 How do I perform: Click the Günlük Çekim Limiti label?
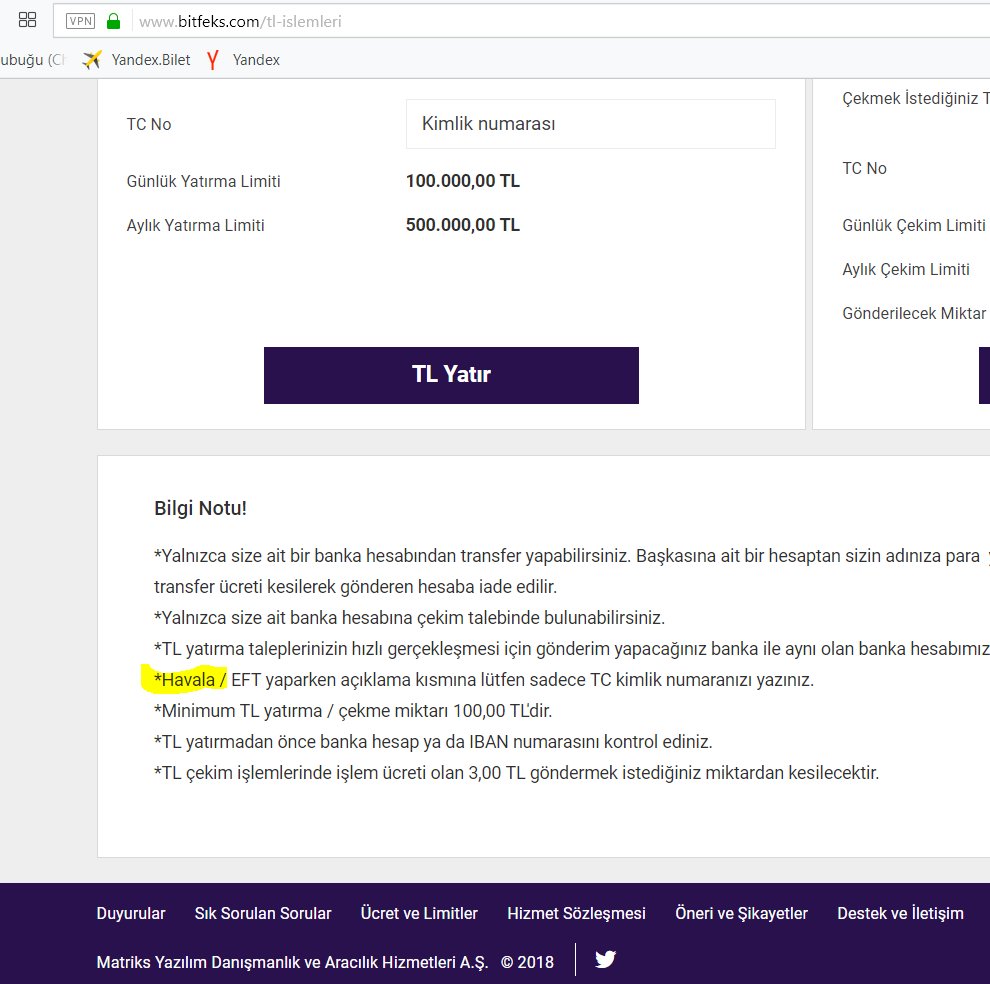coord(914,225)
